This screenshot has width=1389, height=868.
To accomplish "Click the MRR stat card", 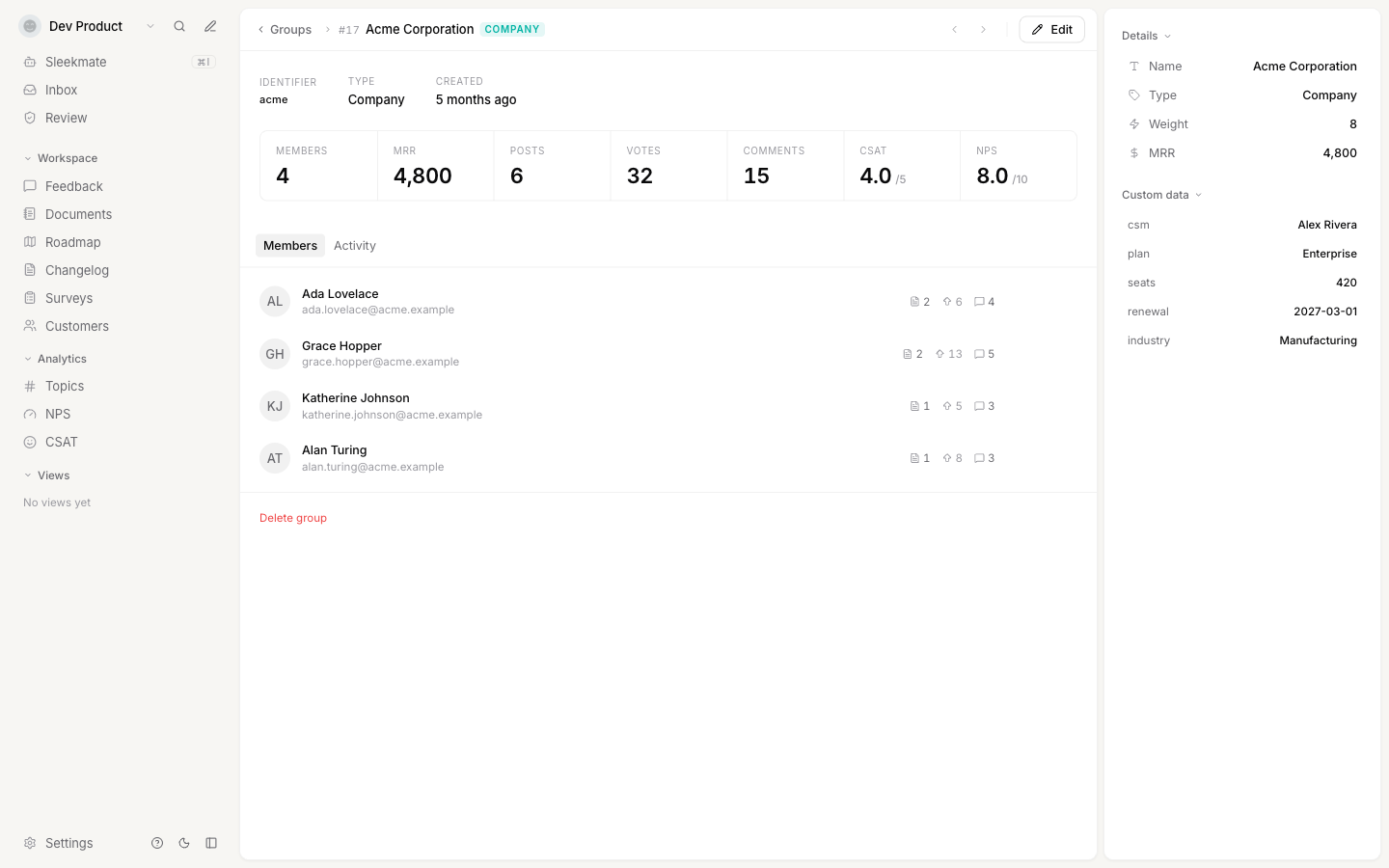I will tap(435, 166).
